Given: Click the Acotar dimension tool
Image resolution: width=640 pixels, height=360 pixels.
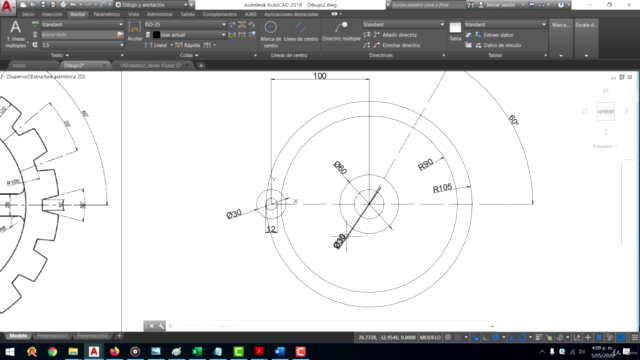Looking at the screenshot, I should 135,31.
